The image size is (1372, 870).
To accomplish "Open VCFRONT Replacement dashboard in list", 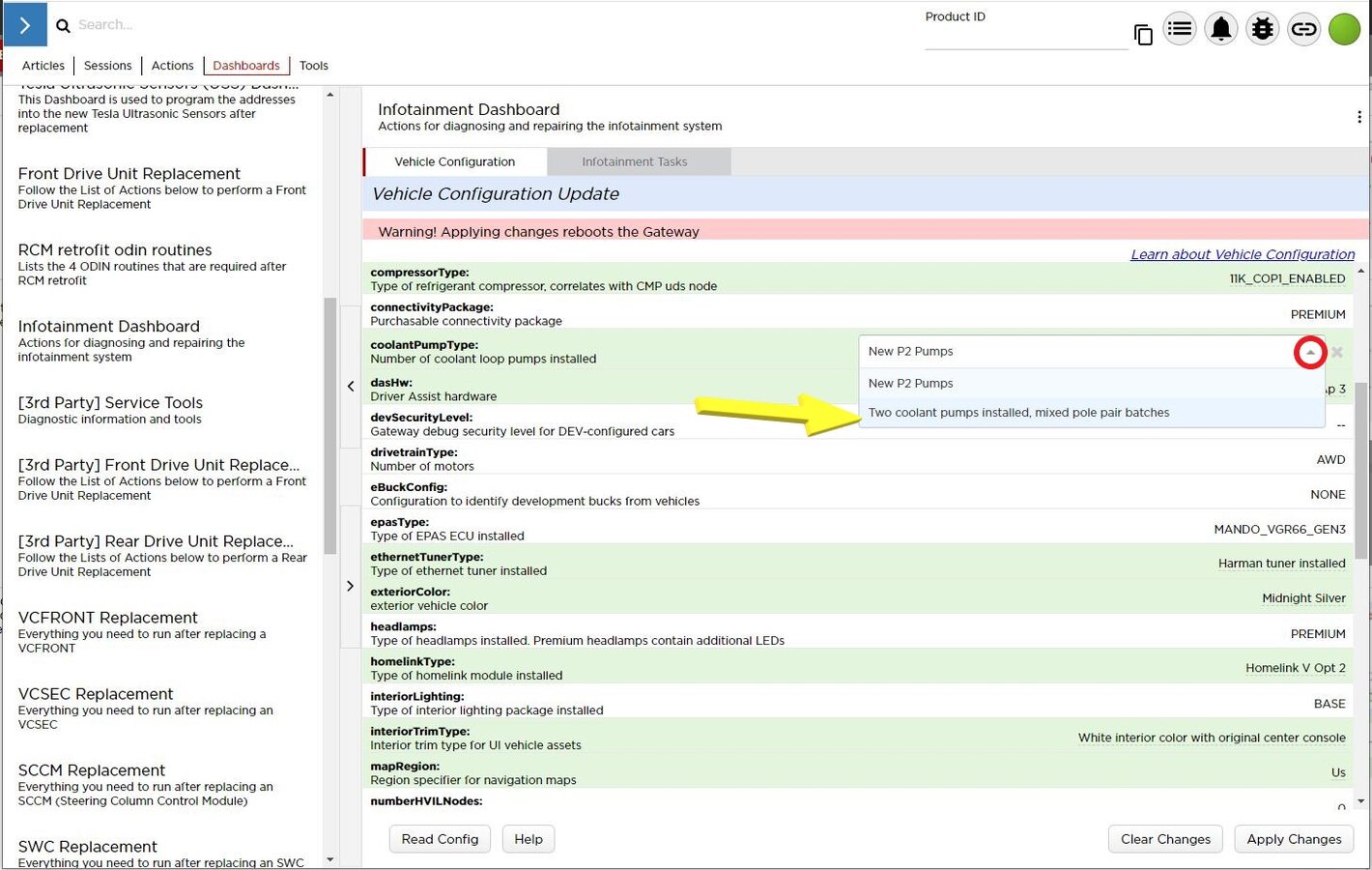I will [x=108, y=618].
